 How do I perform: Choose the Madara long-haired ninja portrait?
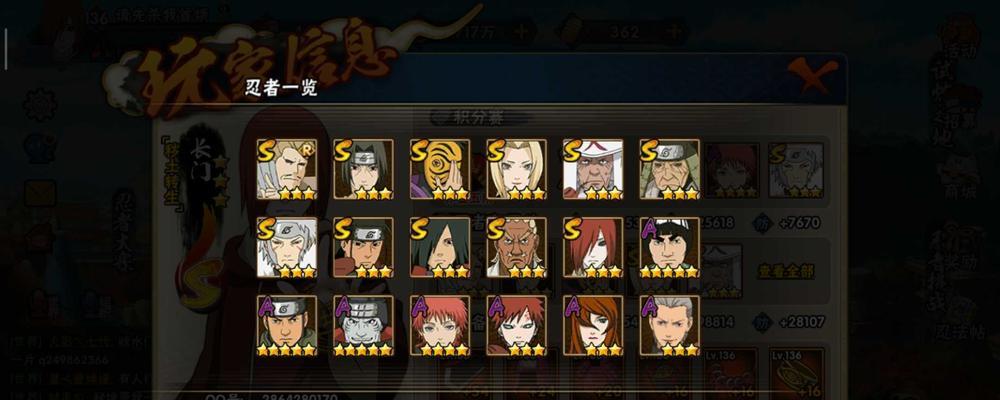click(440, 248)
